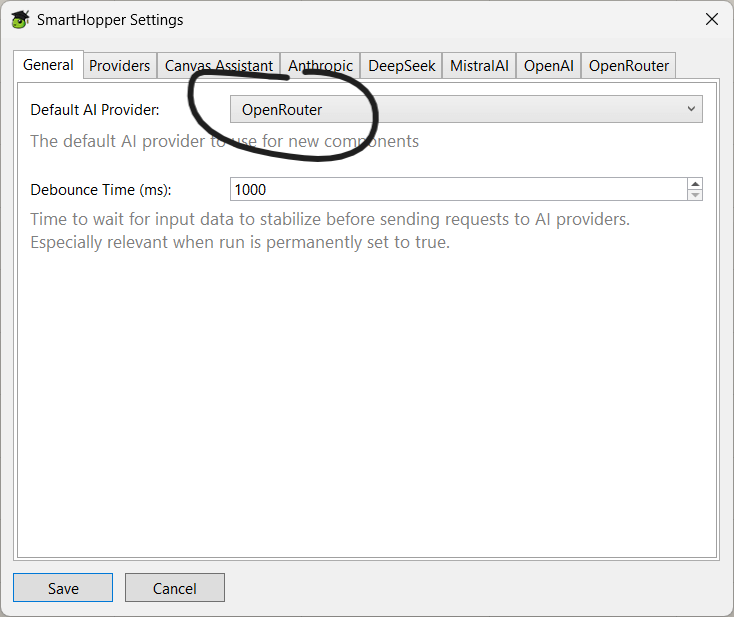Click the 'Time to wait for input data' description
734x617 pixels.
click(x=330, y=230)
